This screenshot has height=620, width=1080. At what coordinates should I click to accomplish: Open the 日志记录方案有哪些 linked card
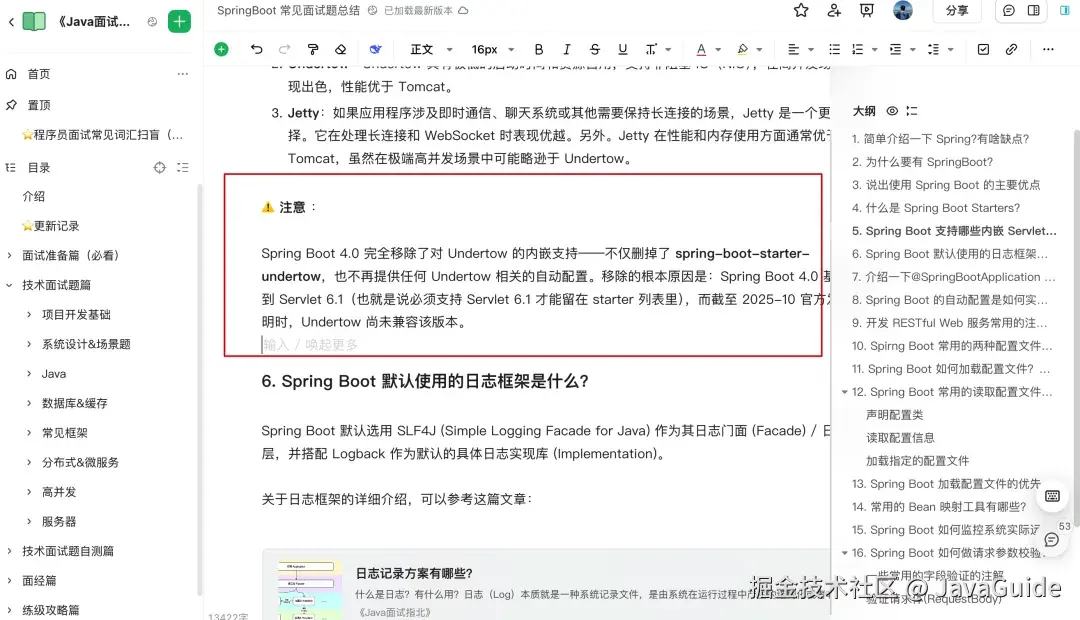click(546, 586)
